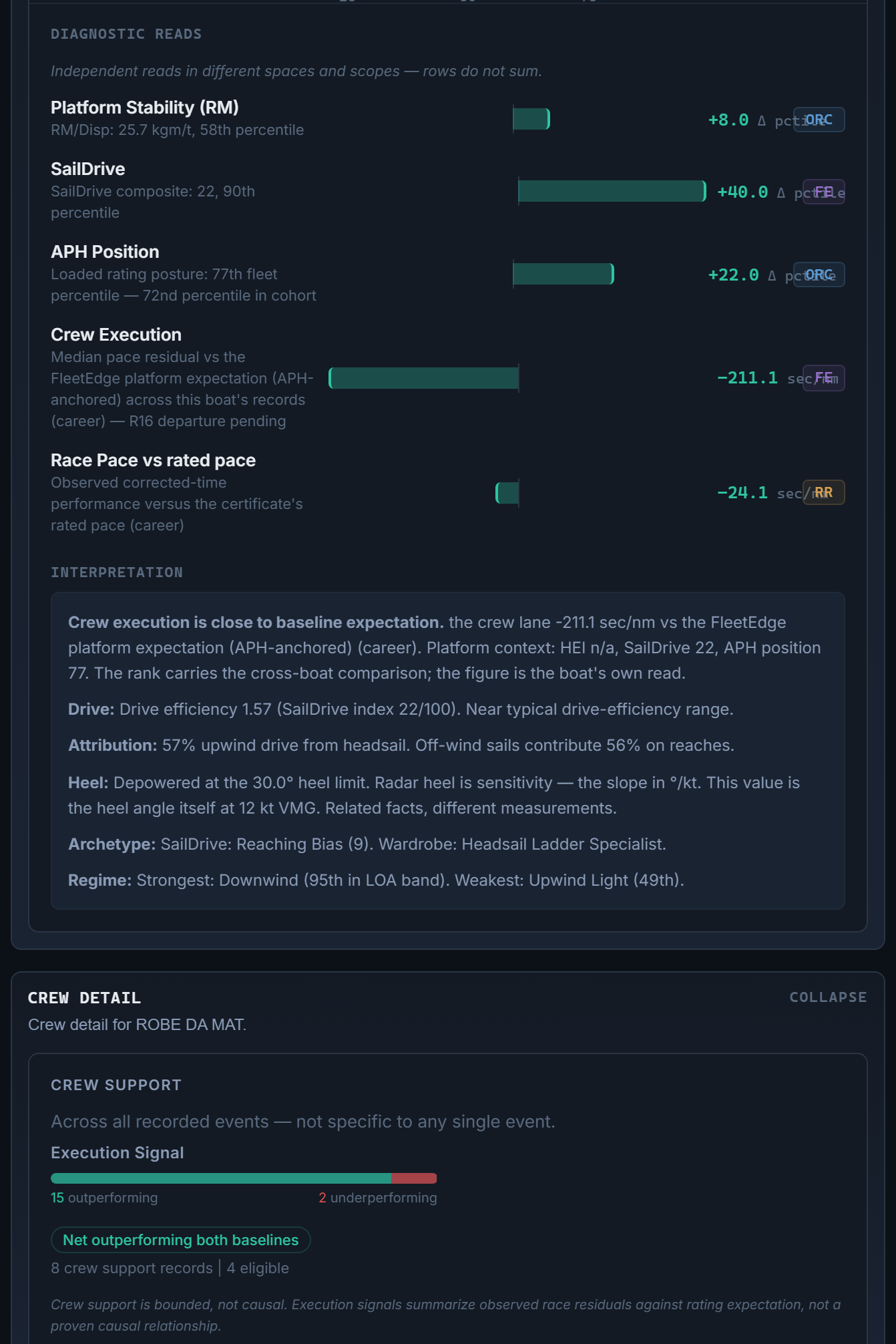Click the Platform Stability bar
896x1344 pixels.
[x=531, y=119]
